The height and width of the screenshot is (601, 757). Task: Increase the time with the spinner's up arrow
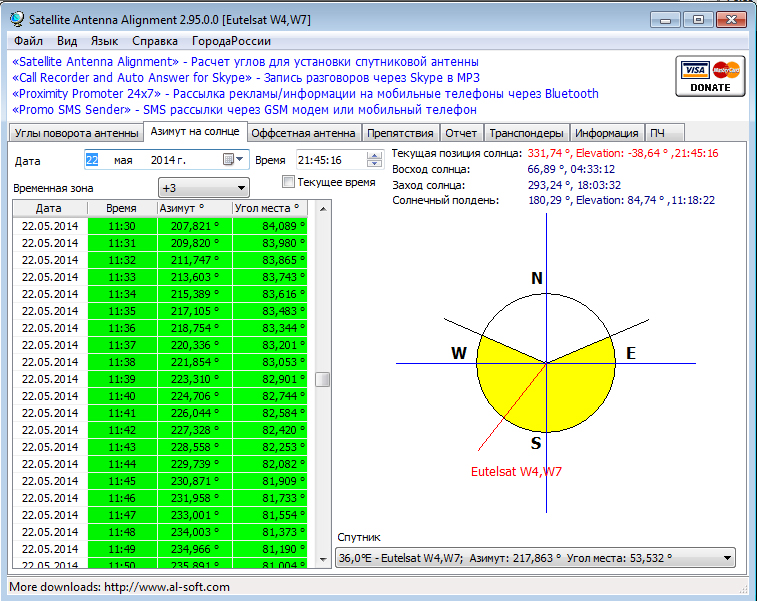click(x=374, y=155)
